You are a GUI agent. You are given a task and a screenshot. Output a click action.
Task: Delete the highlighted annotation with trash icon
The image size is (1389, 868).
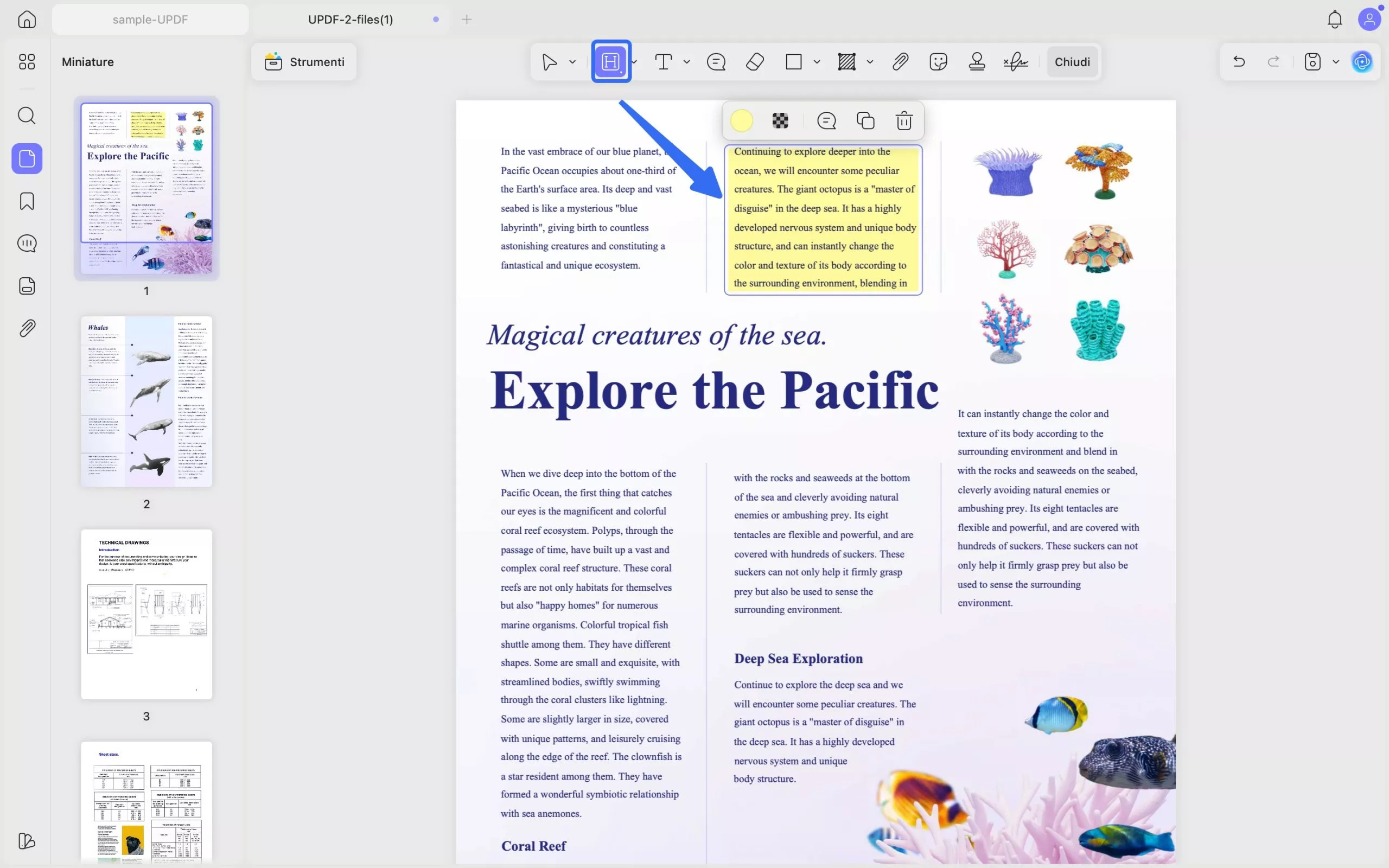click(x=904, y=120)
